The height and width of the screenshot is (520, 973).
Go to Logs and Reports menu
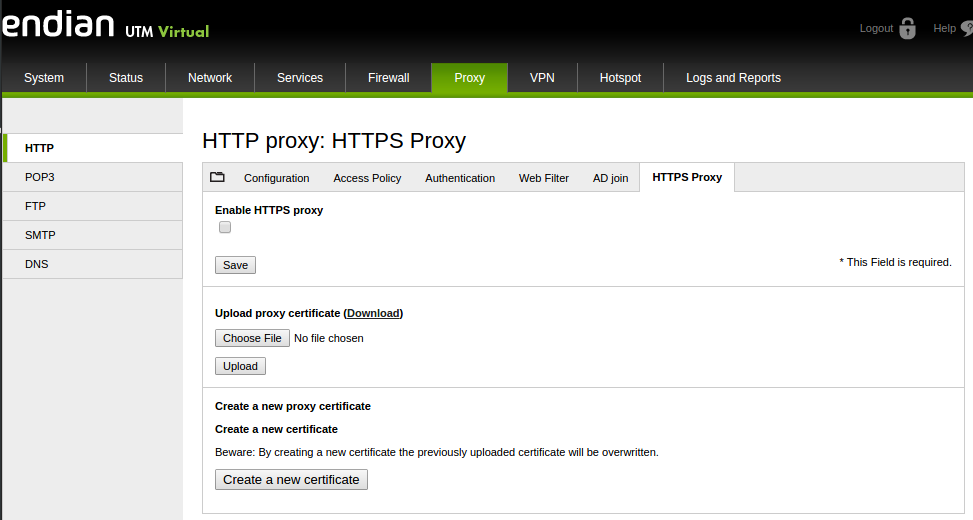click(x=733, y=78)
